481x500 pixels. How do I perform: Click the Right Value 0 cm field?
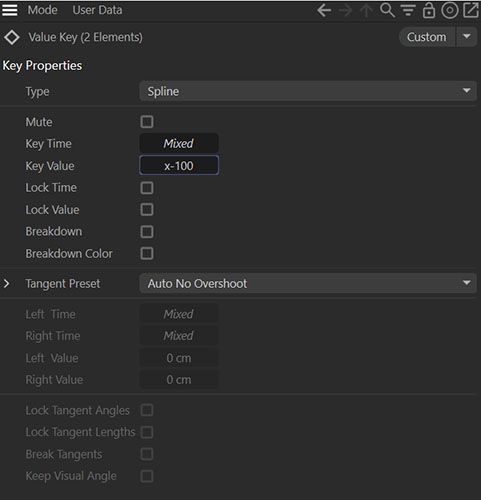point(179,380)
